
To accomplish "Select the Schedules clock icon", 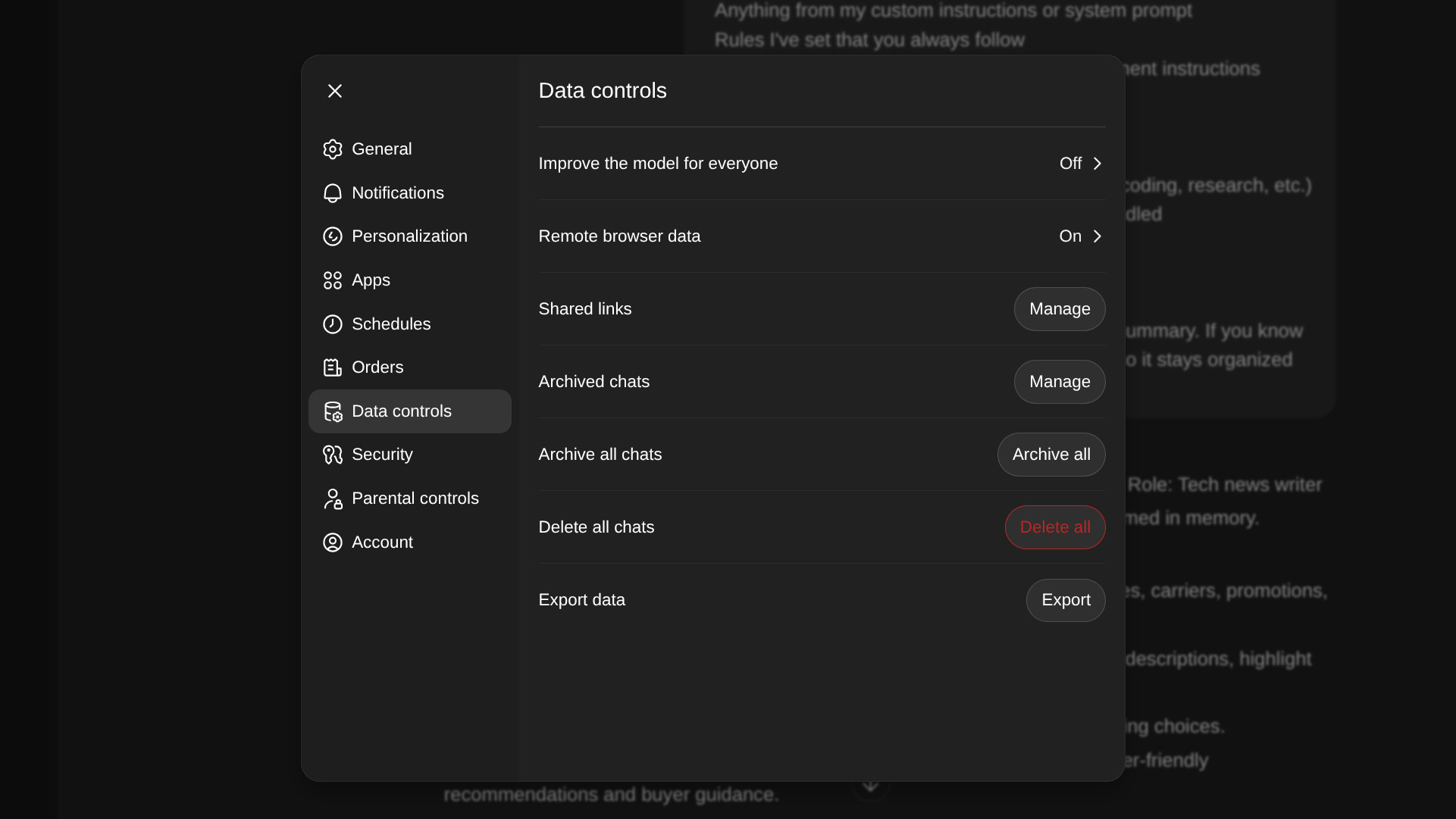I will tap(333, 324).
